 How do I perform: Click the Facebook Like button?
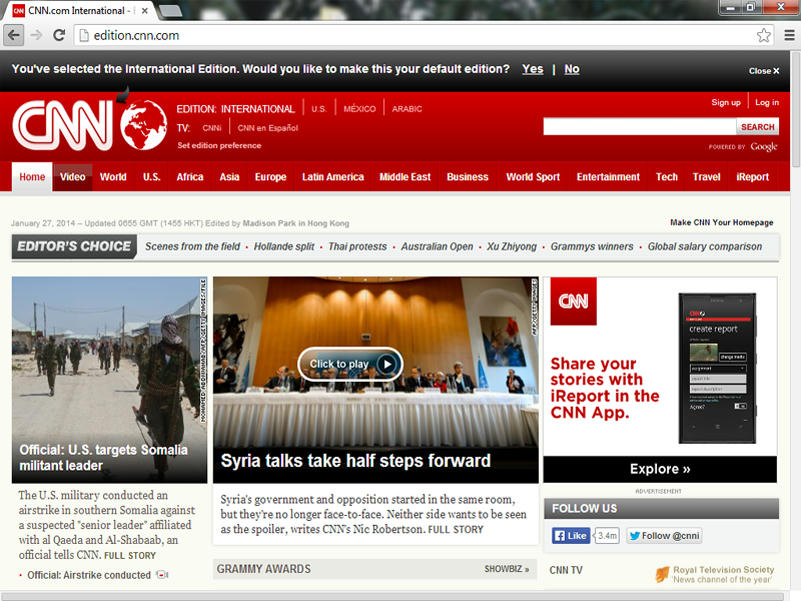coord(571,536)
